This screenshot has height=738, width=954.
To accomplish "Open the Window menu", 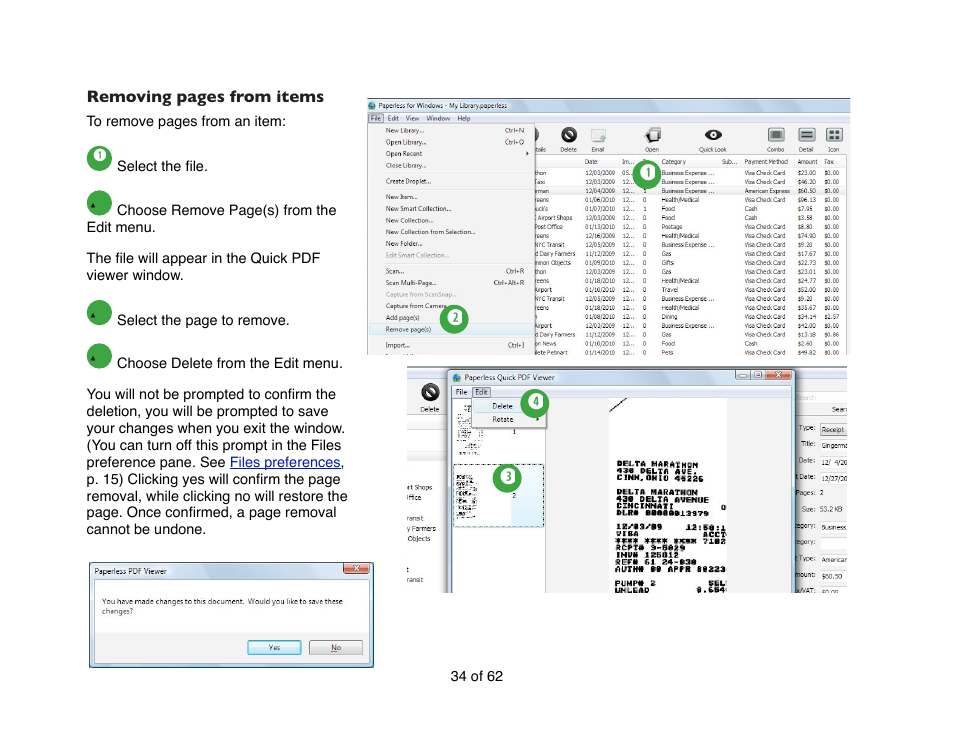I will click(x=438, y=118).
